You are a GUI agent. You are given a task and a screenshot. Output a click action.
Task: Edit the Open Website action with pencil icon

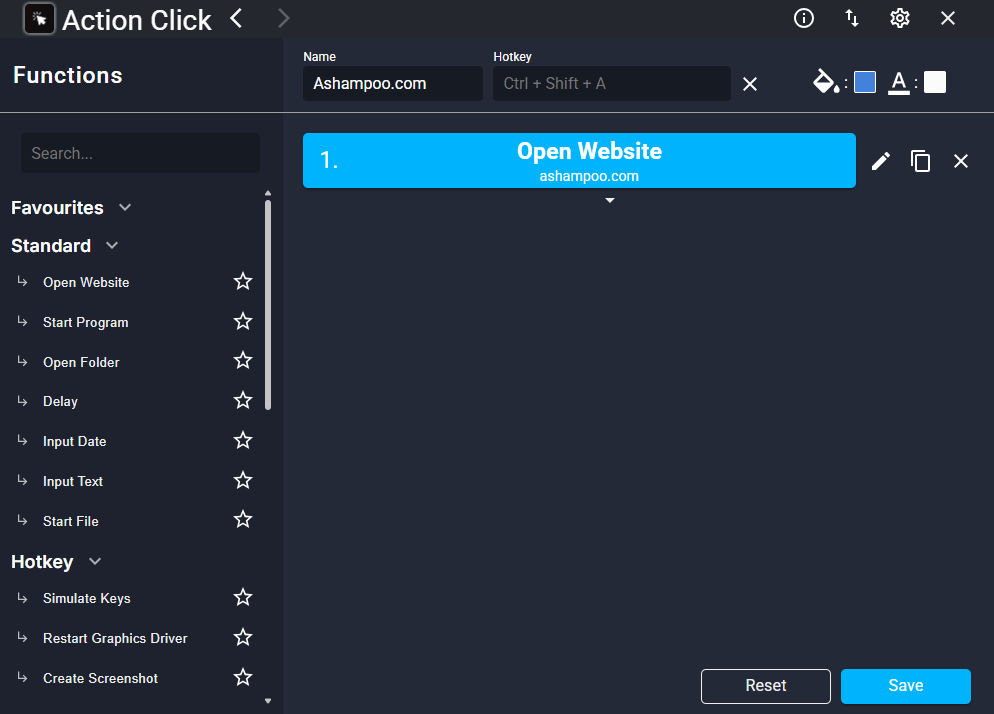coord(881,161)
